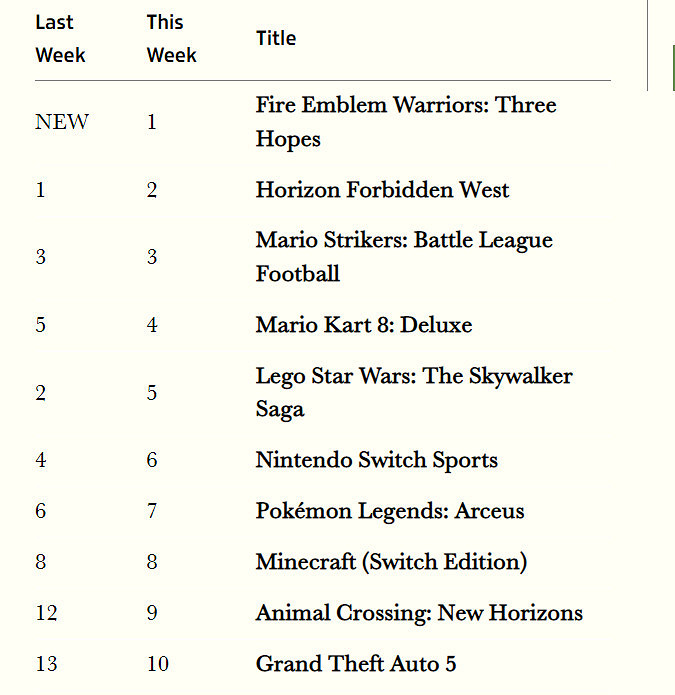The height and width of the screenshot is (695, 675).
Task: Select the Nintendo Switch Sports title
Action: [x=376, y=461]
